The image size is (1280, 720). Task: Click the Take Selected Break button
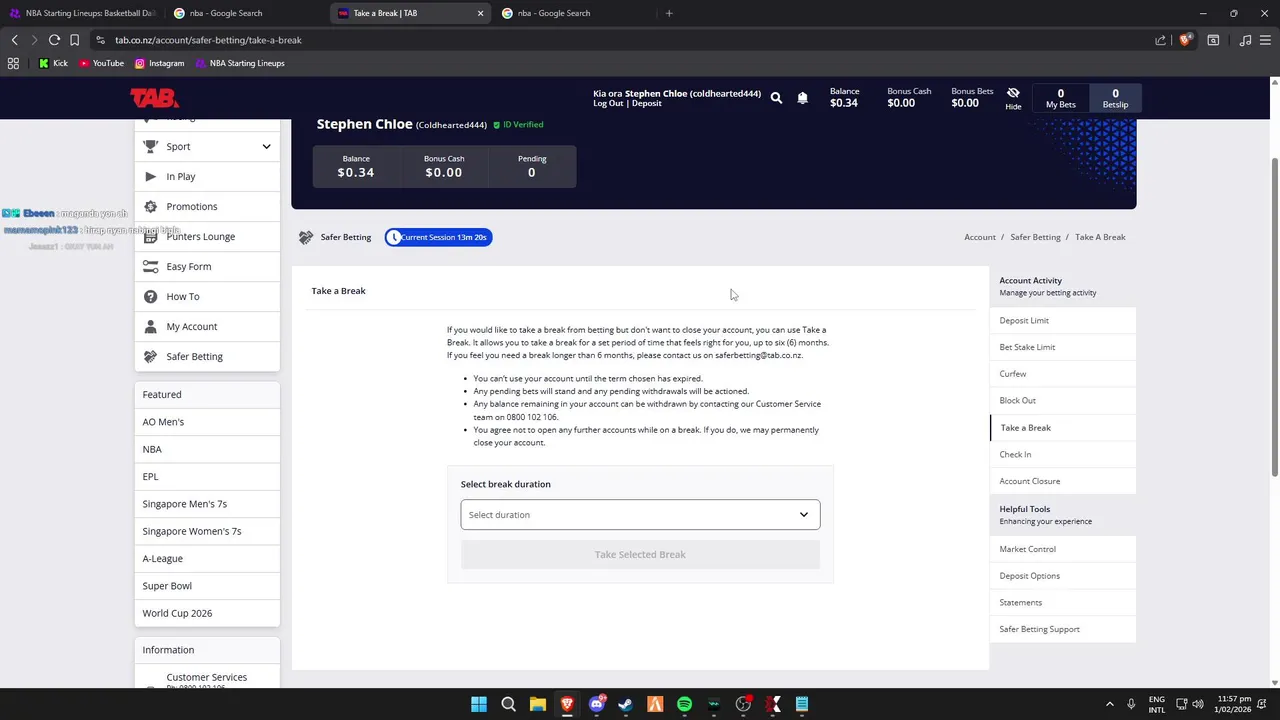click(x=640, y=554)
